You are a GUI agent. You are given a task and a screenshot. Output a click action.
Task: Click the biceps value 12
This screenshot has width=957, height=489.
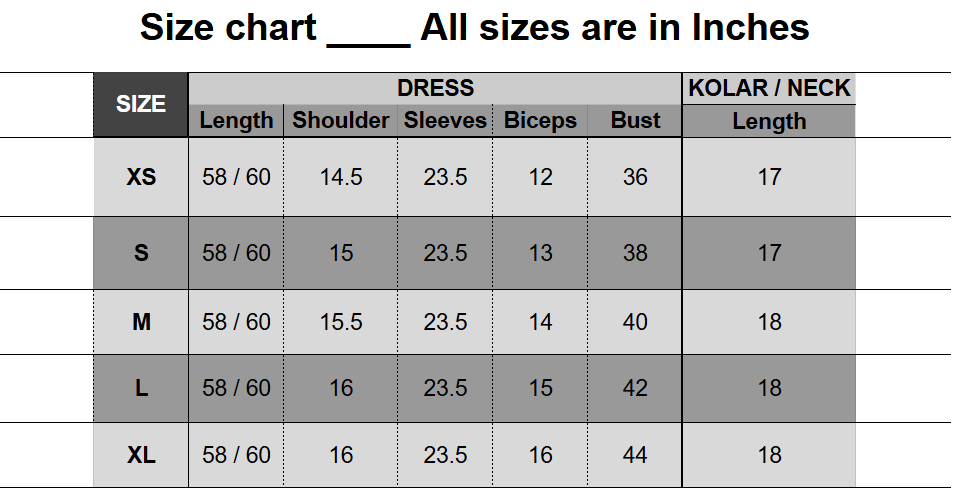pyautogui.click(x=540, y=177)
